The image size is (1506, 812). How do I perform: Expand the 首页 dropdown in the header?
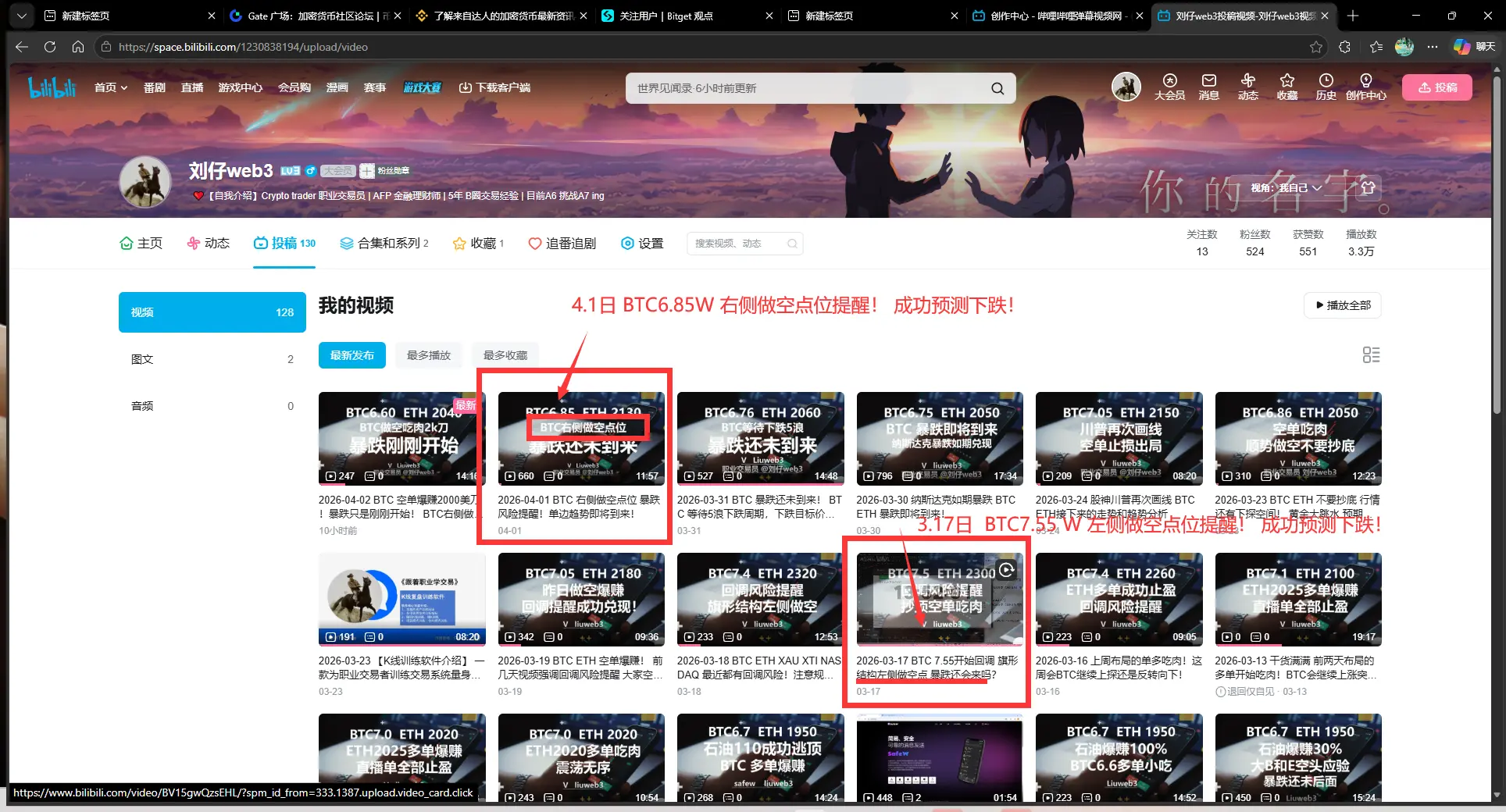point(111,87)
